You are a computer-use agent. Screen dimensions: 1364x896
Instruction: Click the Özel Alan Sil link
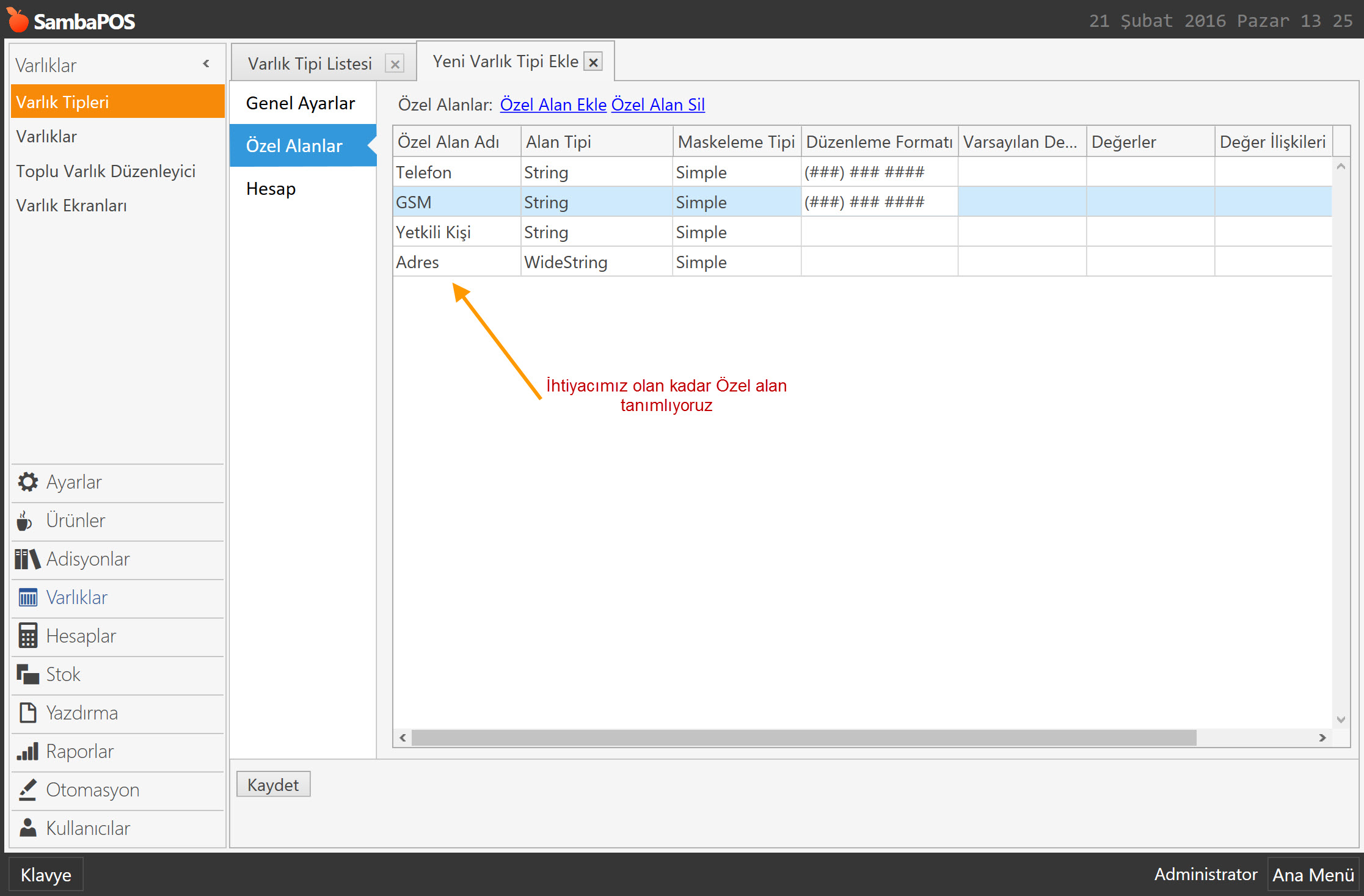[658, 104]
